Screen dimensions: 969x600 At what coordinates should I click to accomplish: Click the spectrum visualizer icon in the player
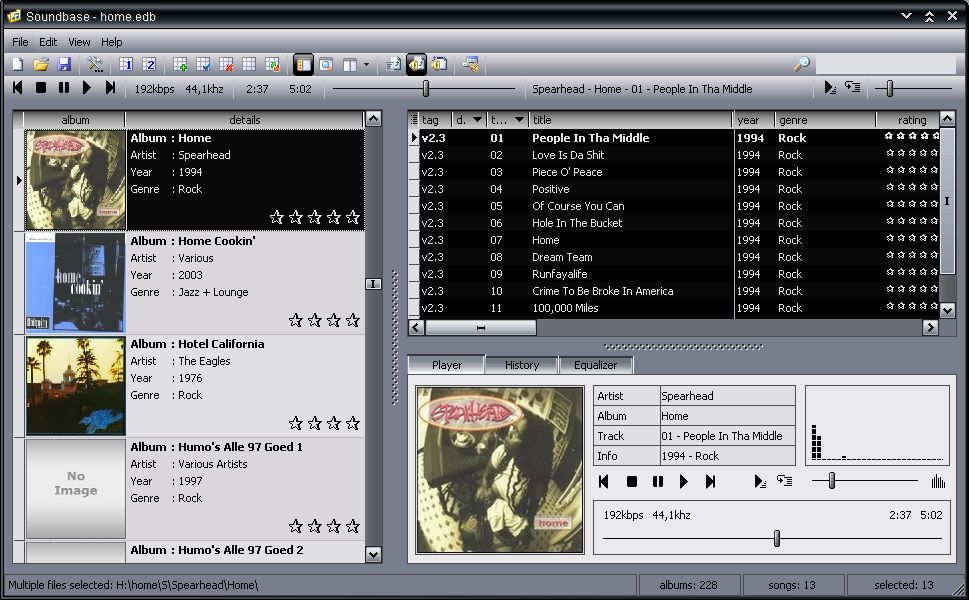938,482
